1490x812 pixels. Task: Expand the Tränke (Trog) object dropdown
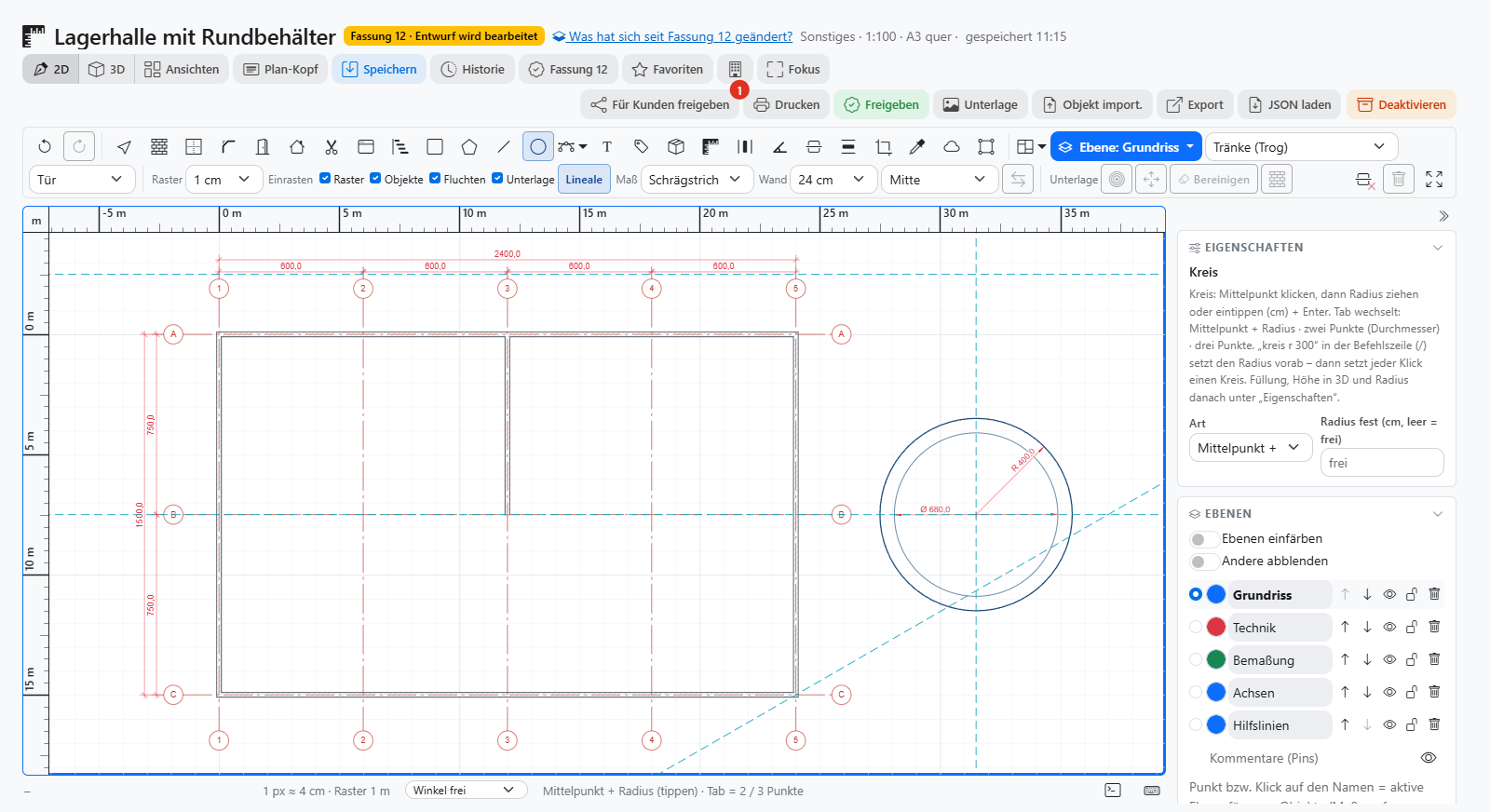coord(1302,147)
